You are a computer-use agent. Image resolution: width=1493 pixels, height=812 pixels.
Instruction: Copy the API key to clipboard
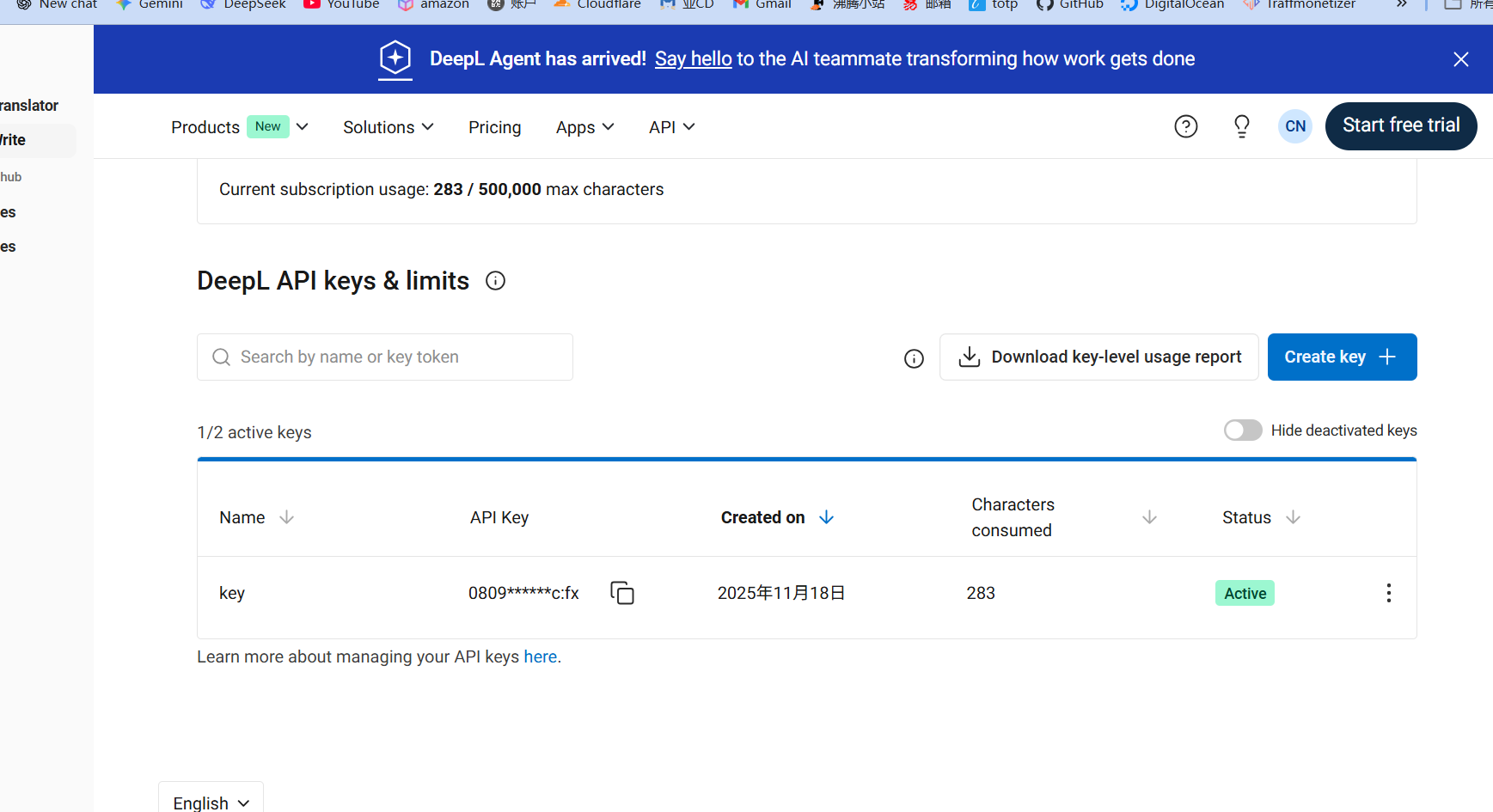(621, 593)
